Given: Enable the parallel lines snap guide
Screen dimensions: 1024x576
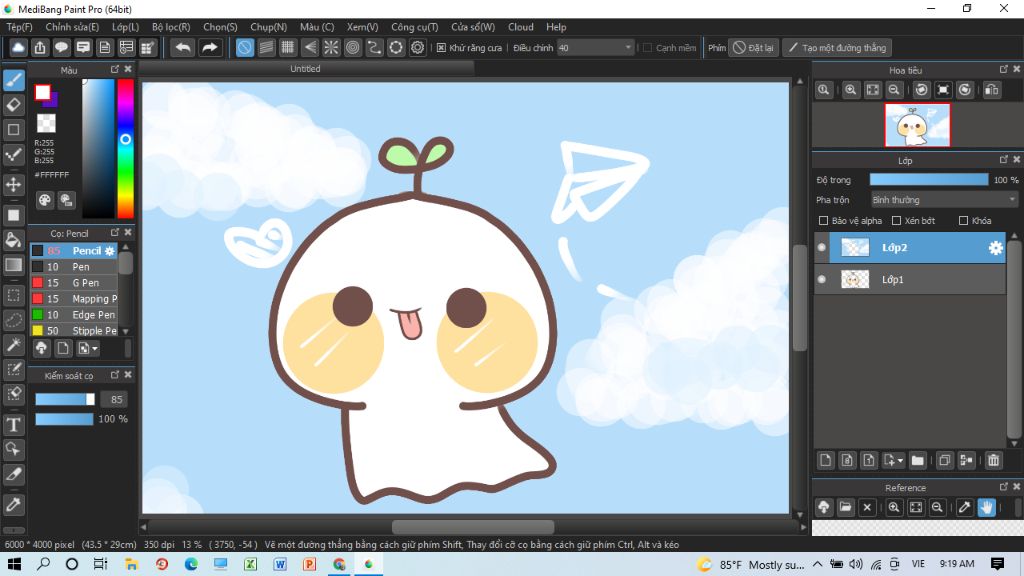Looking at the screenshot, I should point(266,48).
